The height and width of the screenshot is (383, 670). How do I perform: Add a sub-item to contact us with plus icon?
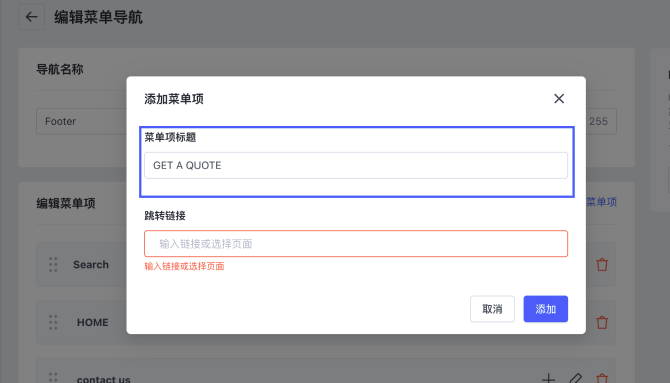point(549,378)
